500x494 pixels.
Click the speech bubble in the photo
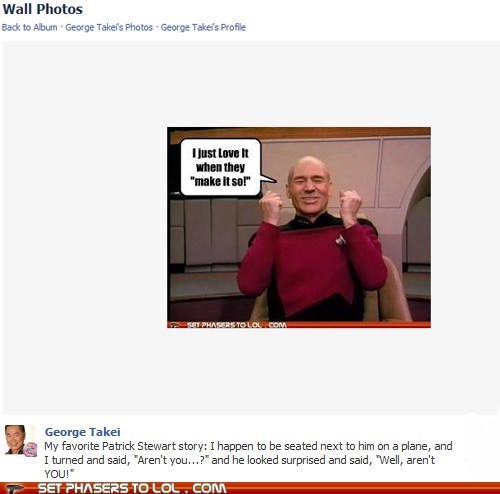click(221, 167)
